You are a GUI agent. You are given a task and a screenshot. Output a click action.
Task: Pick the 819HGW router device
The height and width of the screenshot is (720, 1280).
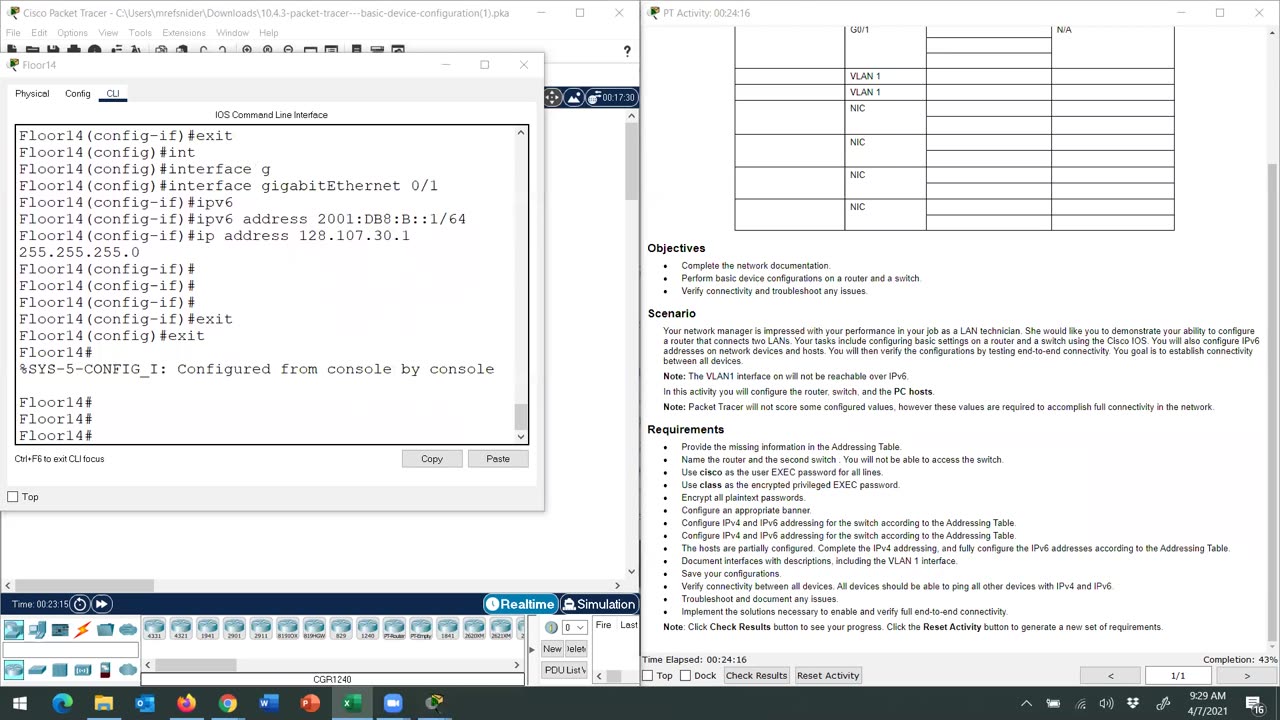coord(314,629)
